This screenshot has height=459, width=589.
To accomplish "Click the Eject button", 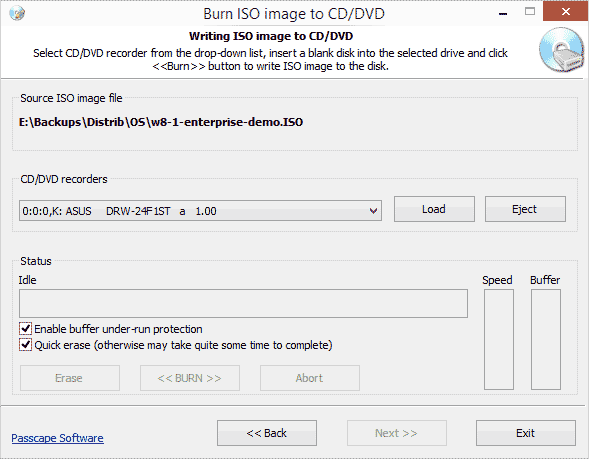I will coord(525,209).
